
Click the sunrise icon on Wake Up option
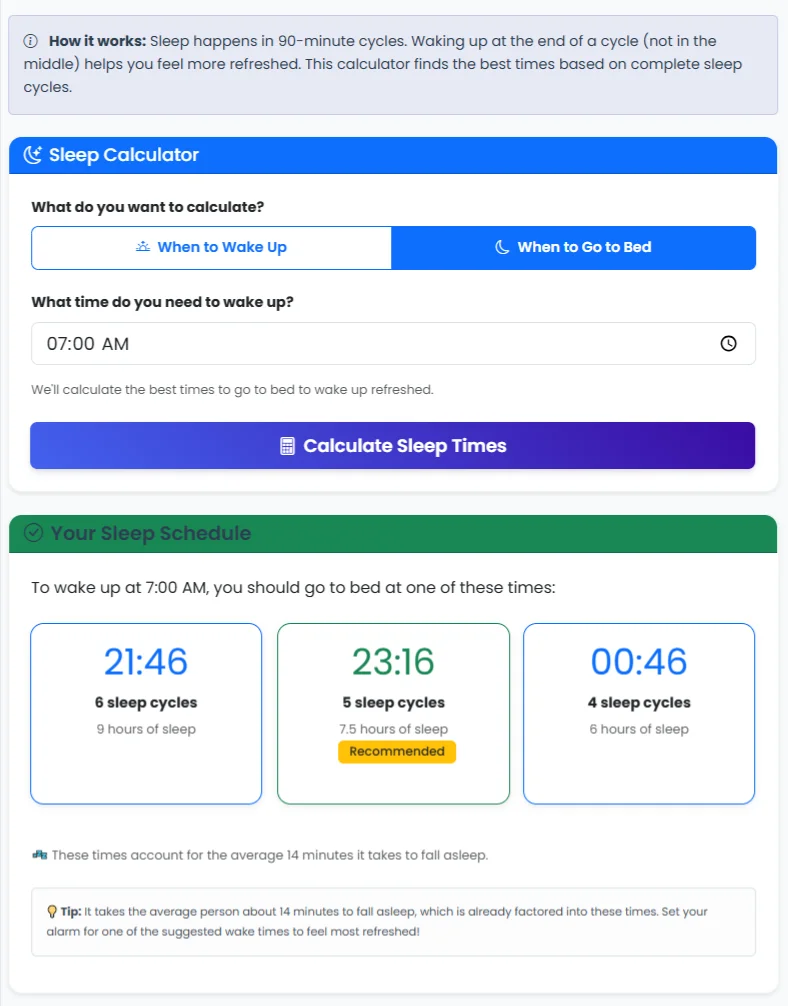click(143, 247)
